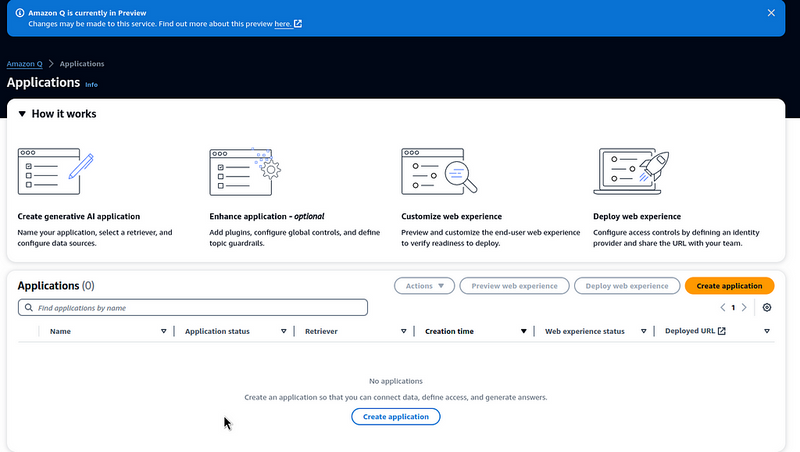Sort by Application status column
Image resolution: width=800 pixels, height=452 pixels.
(283, 331)
